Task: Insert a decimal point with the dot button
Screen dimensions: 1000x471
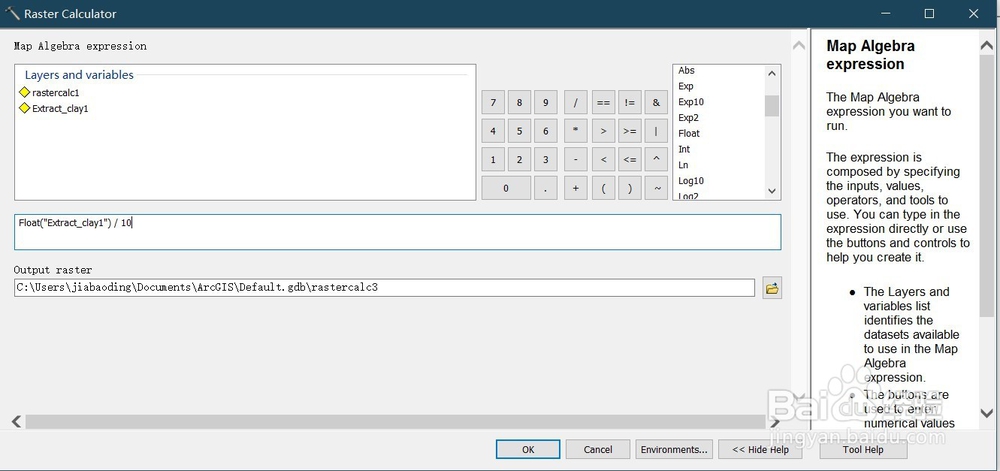Action: point(545,189)
